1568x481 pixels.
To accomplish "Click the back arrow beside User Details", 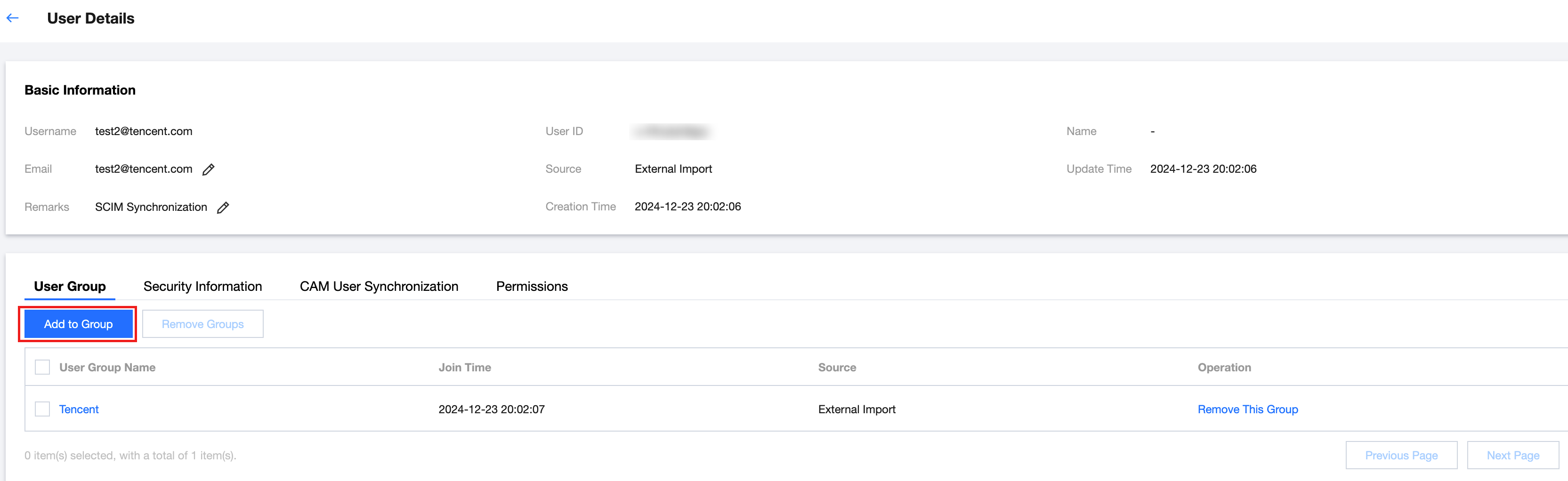I will [x=13, y=18].
